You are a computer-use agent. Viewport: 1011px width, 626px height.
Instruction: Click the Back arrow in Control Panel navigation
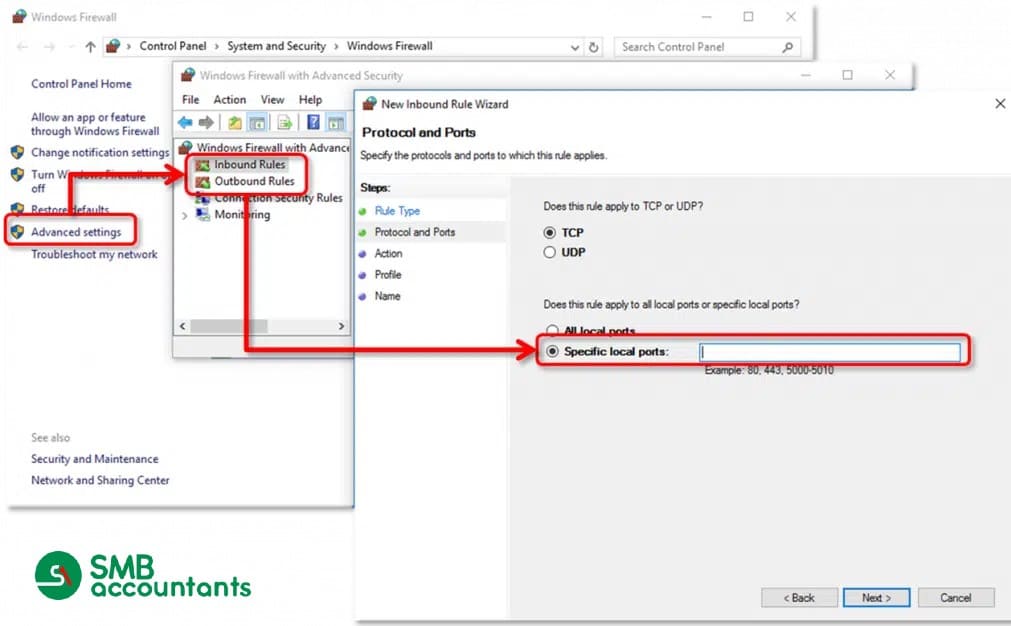coord(23,46)
